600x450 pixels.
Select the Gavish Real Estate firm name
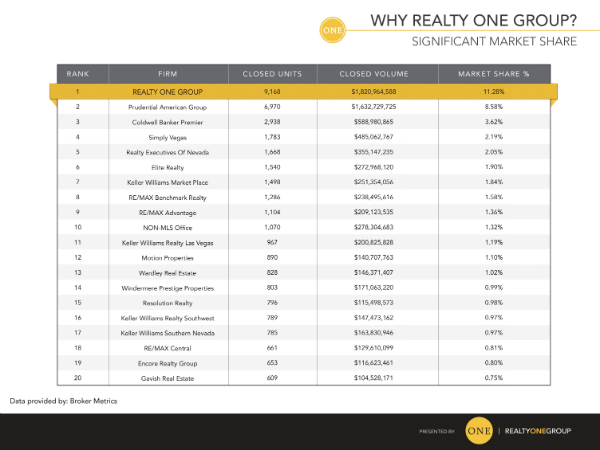pos(168,378)
